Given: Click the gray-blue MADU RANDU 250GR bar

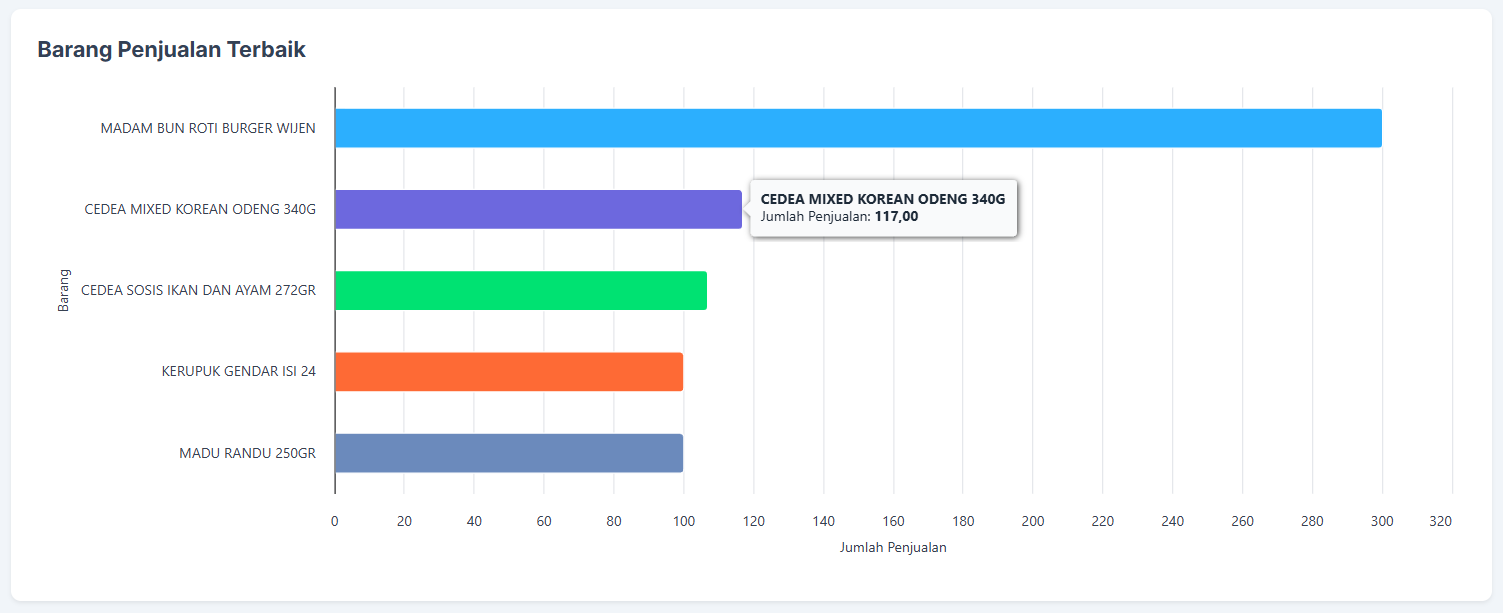Looking at the screenshot, I should (508, 453).
